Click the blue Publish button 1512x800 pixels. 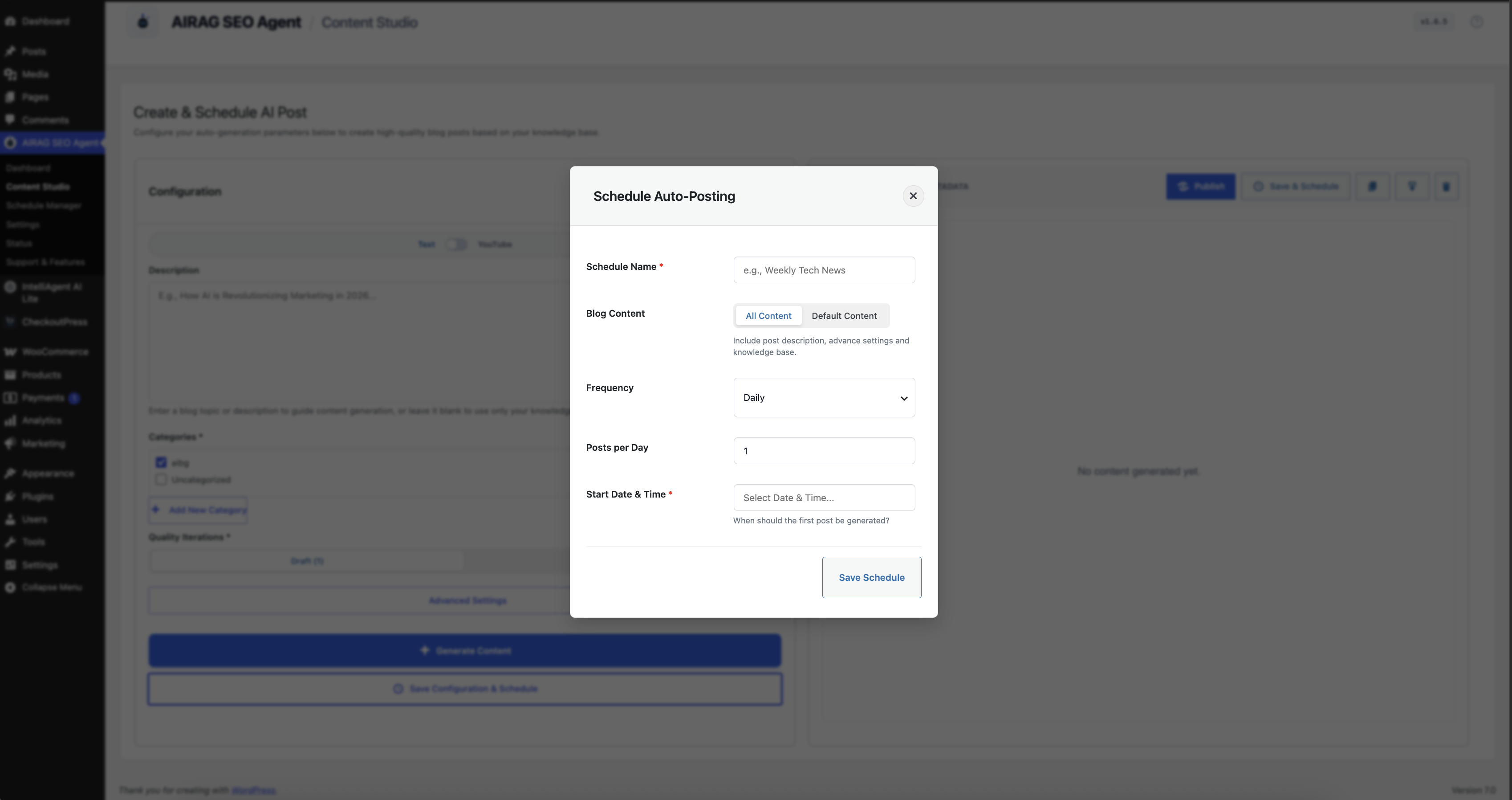1201,186
